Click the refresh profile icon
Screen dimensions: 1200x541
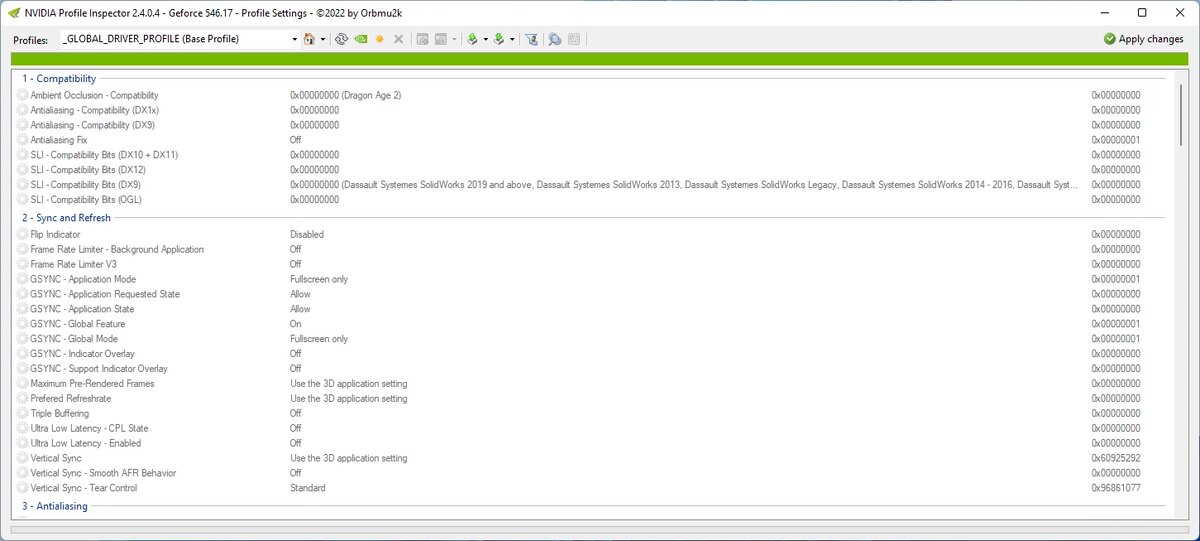click(341, 39)
